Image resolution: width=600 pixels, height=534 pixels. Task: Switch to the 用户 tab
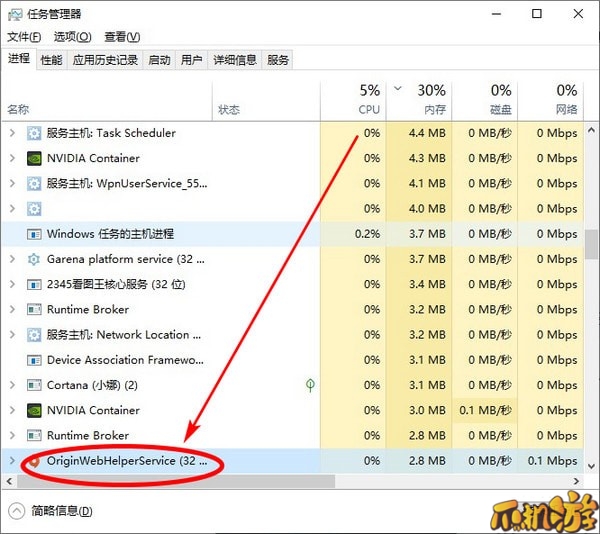(x=191, y=60)
